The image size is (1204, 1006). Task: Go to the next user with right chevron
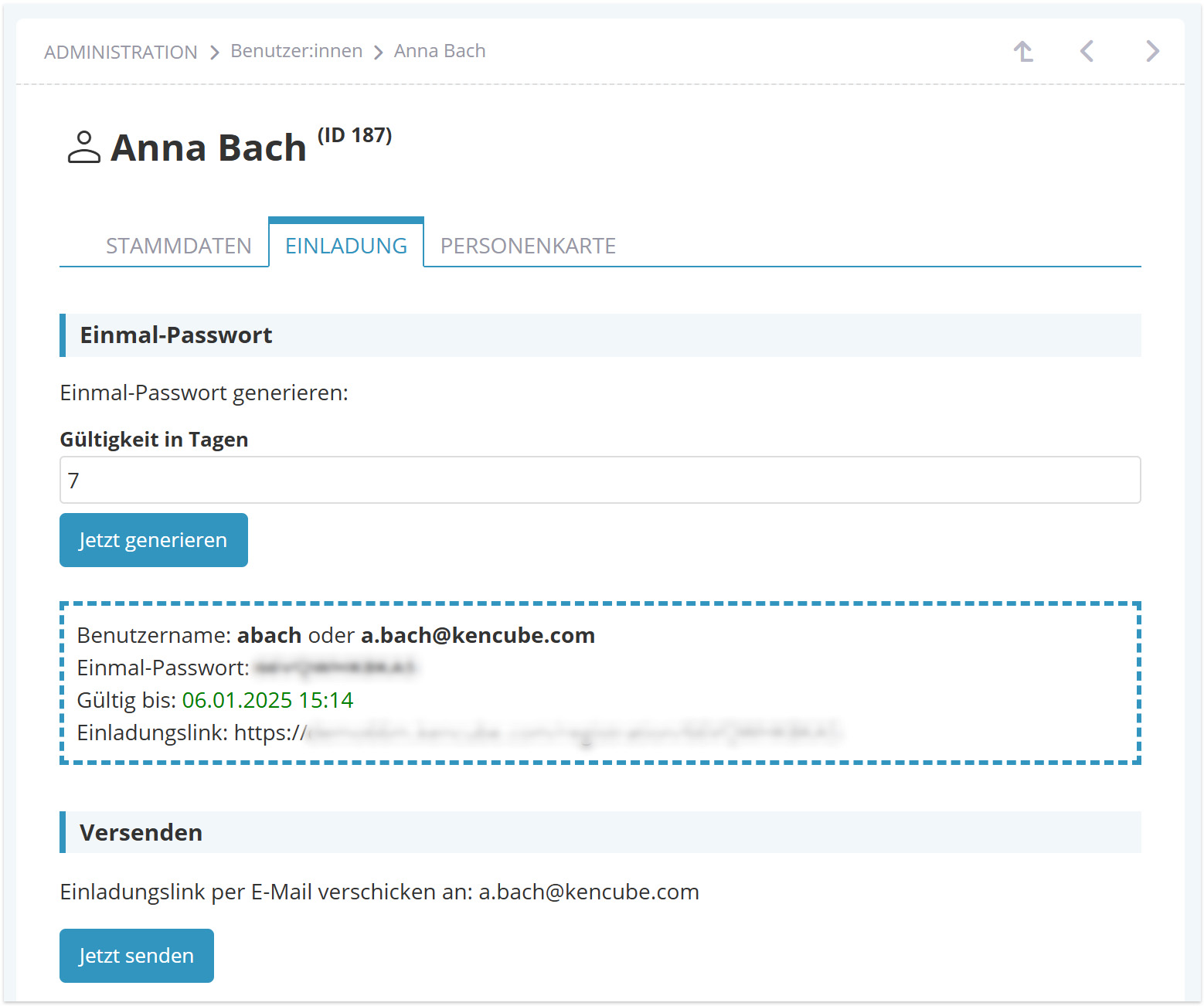[1152, 51]
